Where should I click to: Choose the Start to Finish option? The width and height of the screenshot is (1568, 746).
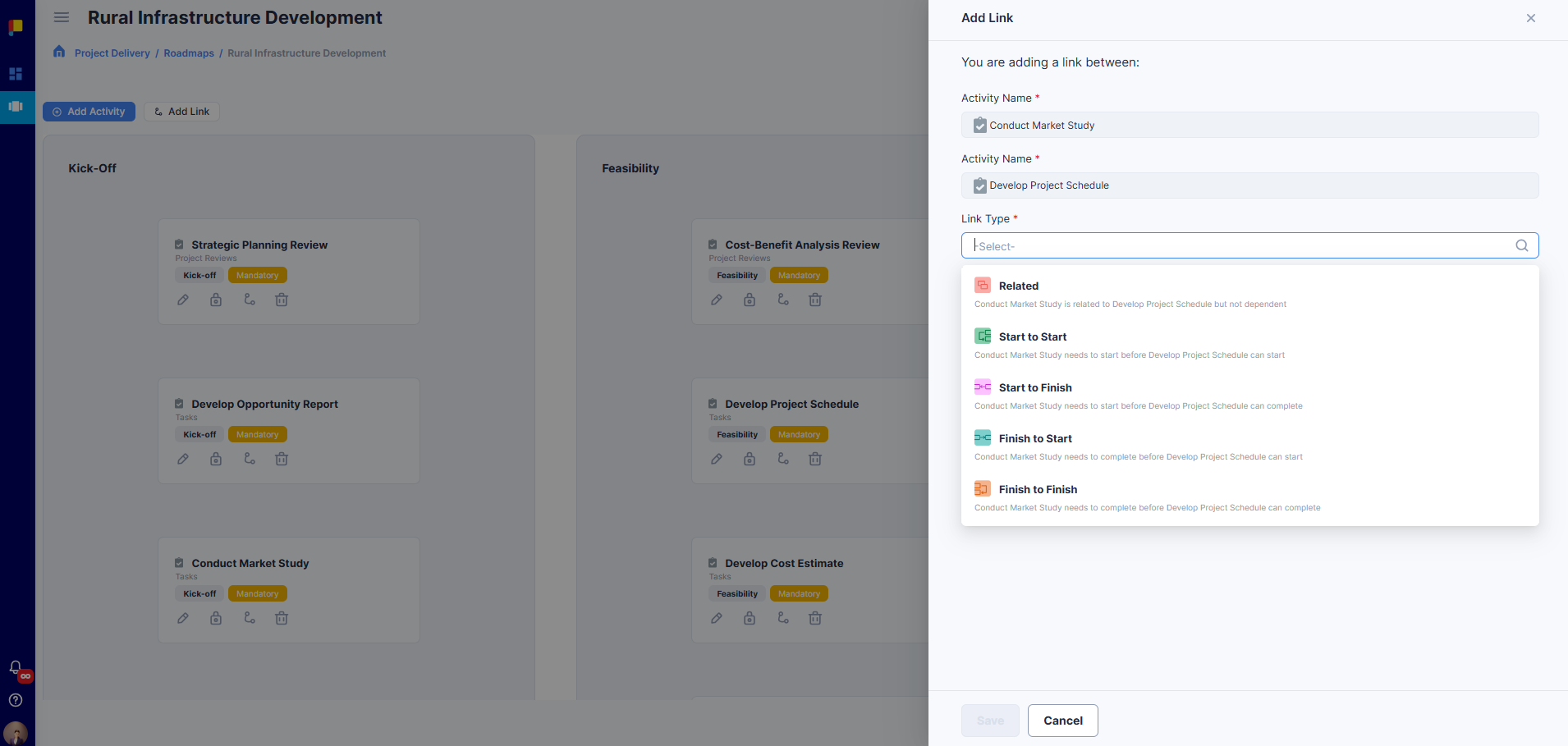point(1034,388)
